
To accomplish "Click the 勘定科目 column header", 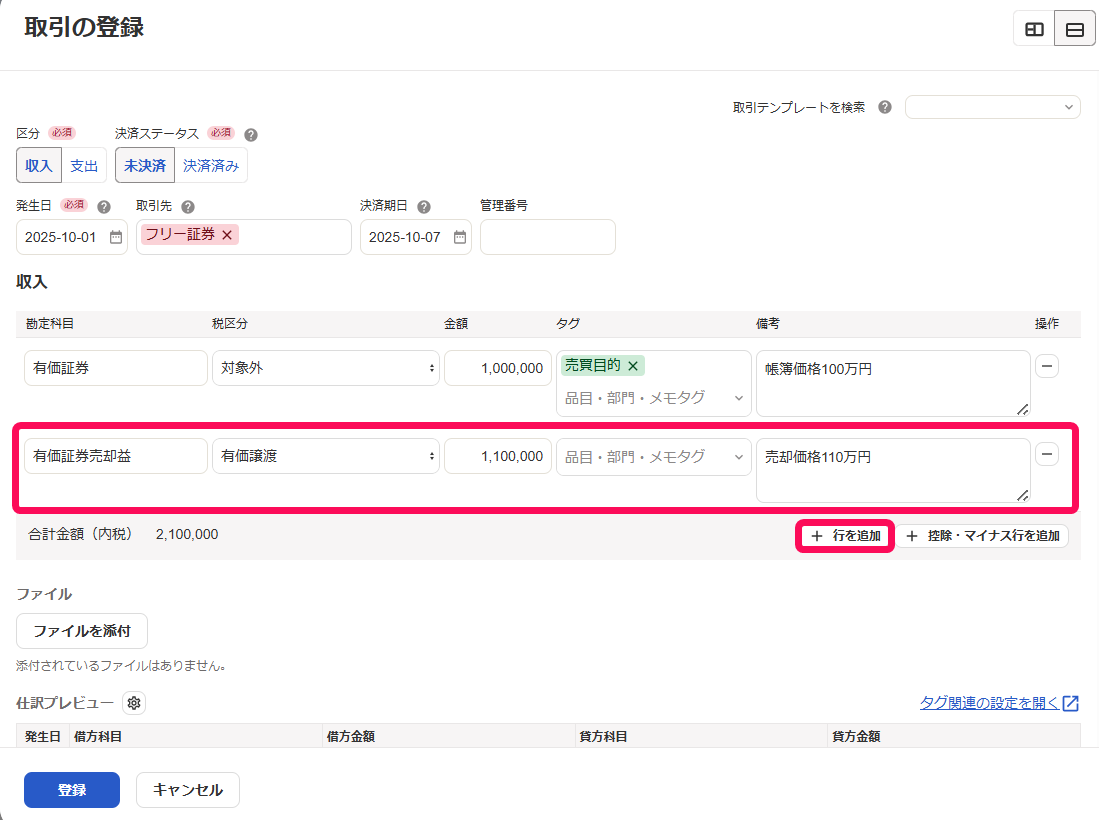I will 49,324.
